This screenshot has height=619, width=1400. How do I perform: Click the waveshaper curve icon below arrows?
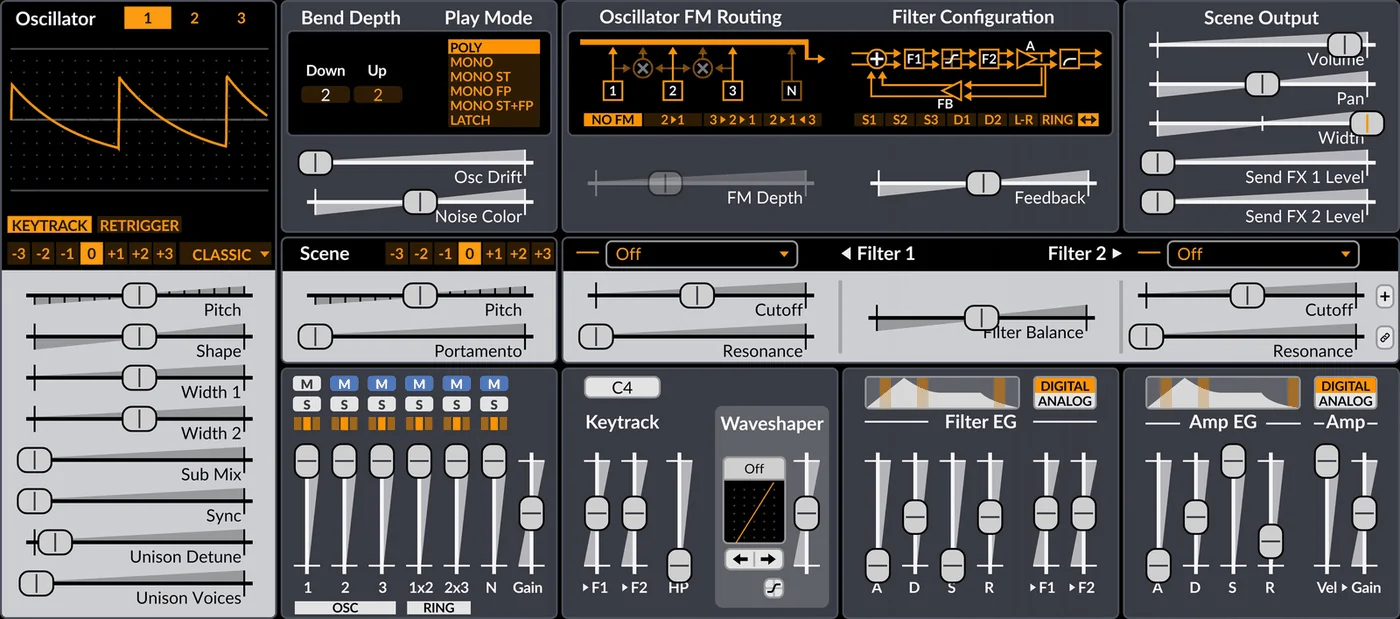pyautogui.click(x=772, y=589)
